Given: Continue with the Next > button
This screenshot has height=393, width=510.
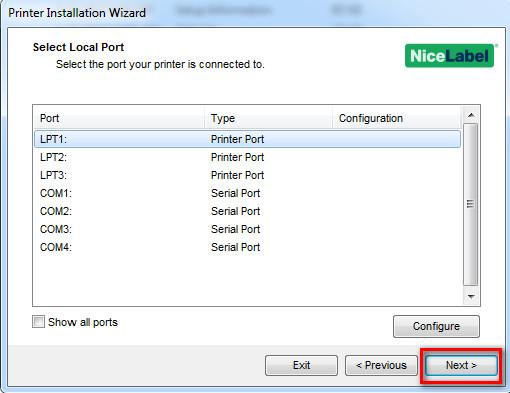Looking at the screenshot, I should click(461, 365).
